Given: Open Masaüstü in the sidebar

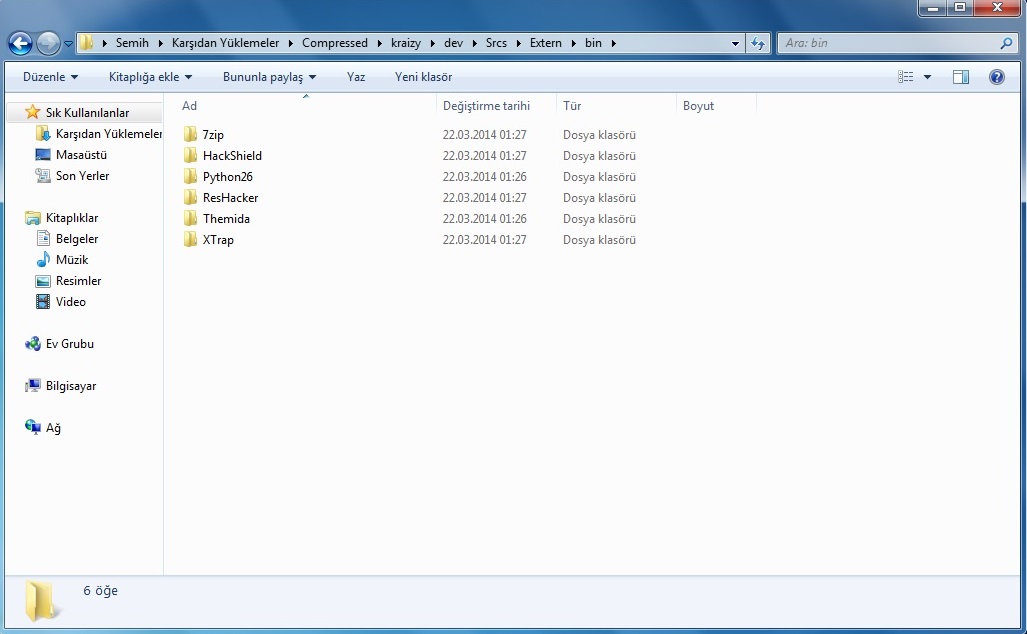Looking at the screenshot, I should pyautogui.click(x=81, y=155).
